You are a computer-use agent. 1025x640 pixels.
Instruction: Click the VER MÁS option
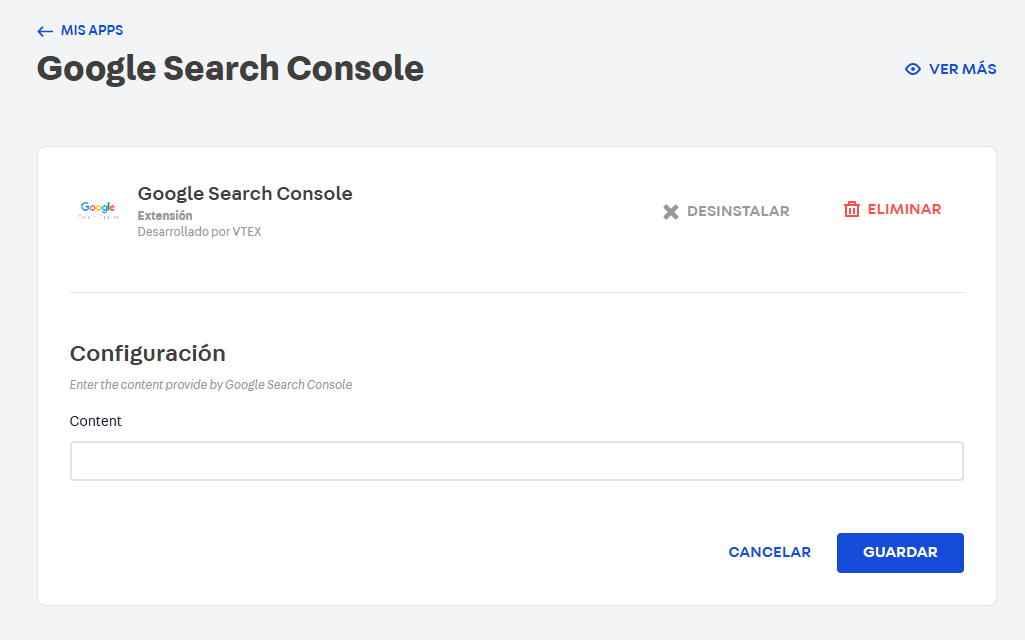(963, 69)
